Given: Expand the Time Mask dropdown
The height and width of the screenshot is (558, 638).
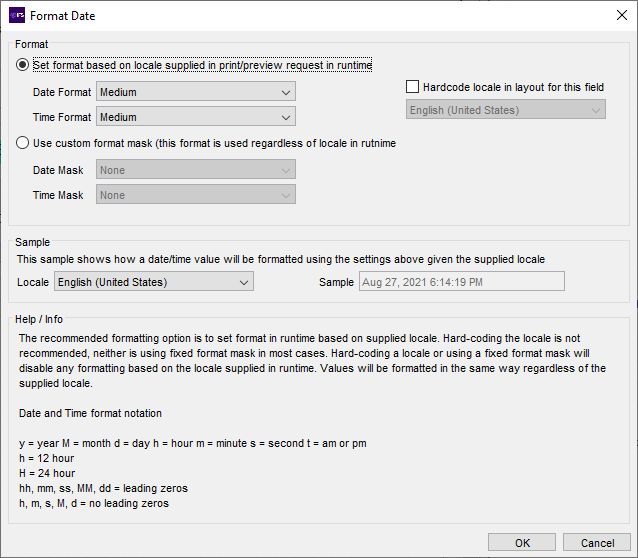Looking at the screenshot, I should point(196,195).
